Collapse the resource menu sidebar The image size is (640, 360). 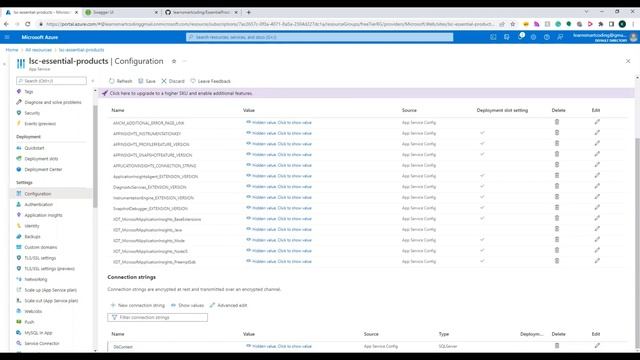[x=93, y=81]
